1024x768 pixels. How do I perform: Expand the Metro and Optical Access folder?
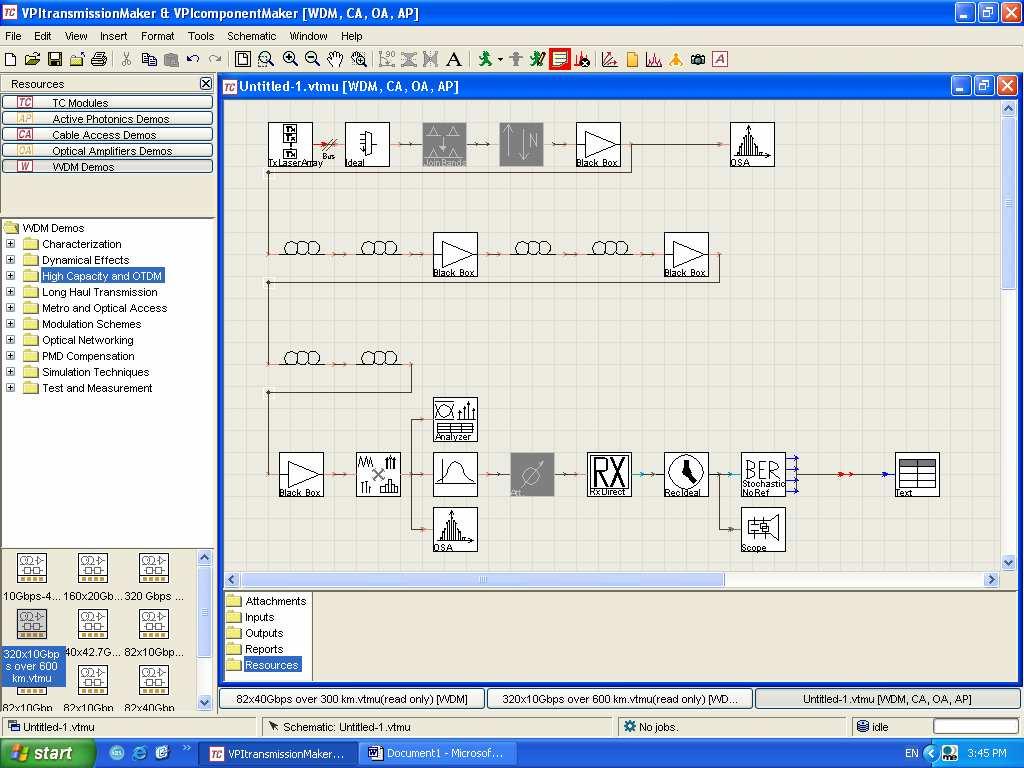[x=10, y=308]
